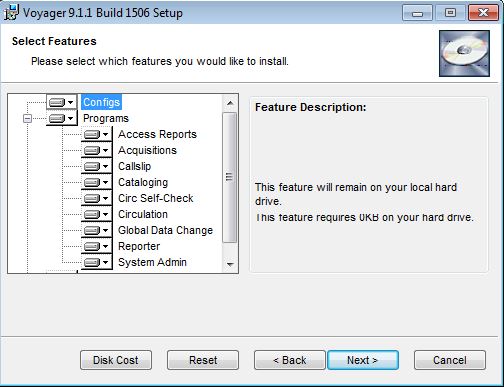Close the Voyager Setup window
This screenshot has width=504, height=387.
click(483, 13)
